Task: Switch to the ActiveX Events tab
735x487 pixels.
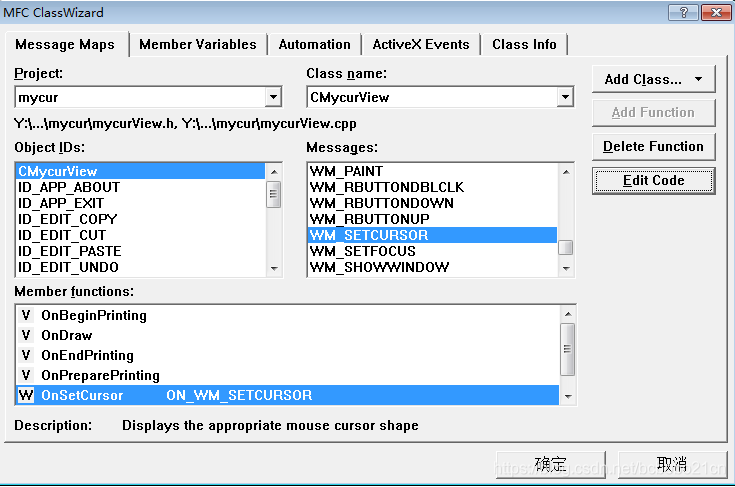Action: 421,45
